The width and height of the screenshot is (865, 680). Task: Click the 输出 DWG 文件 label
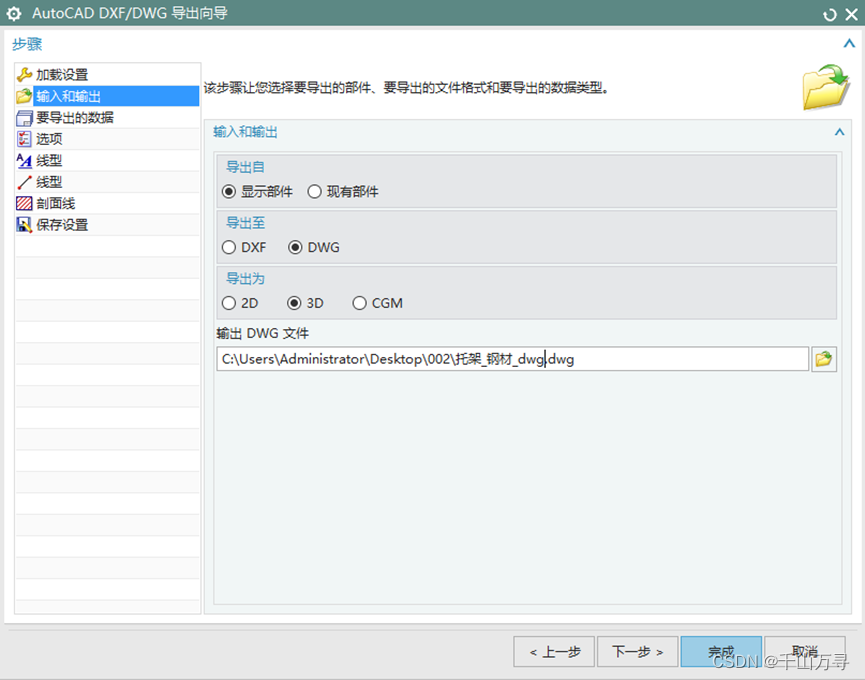click(x=263, y=333)
